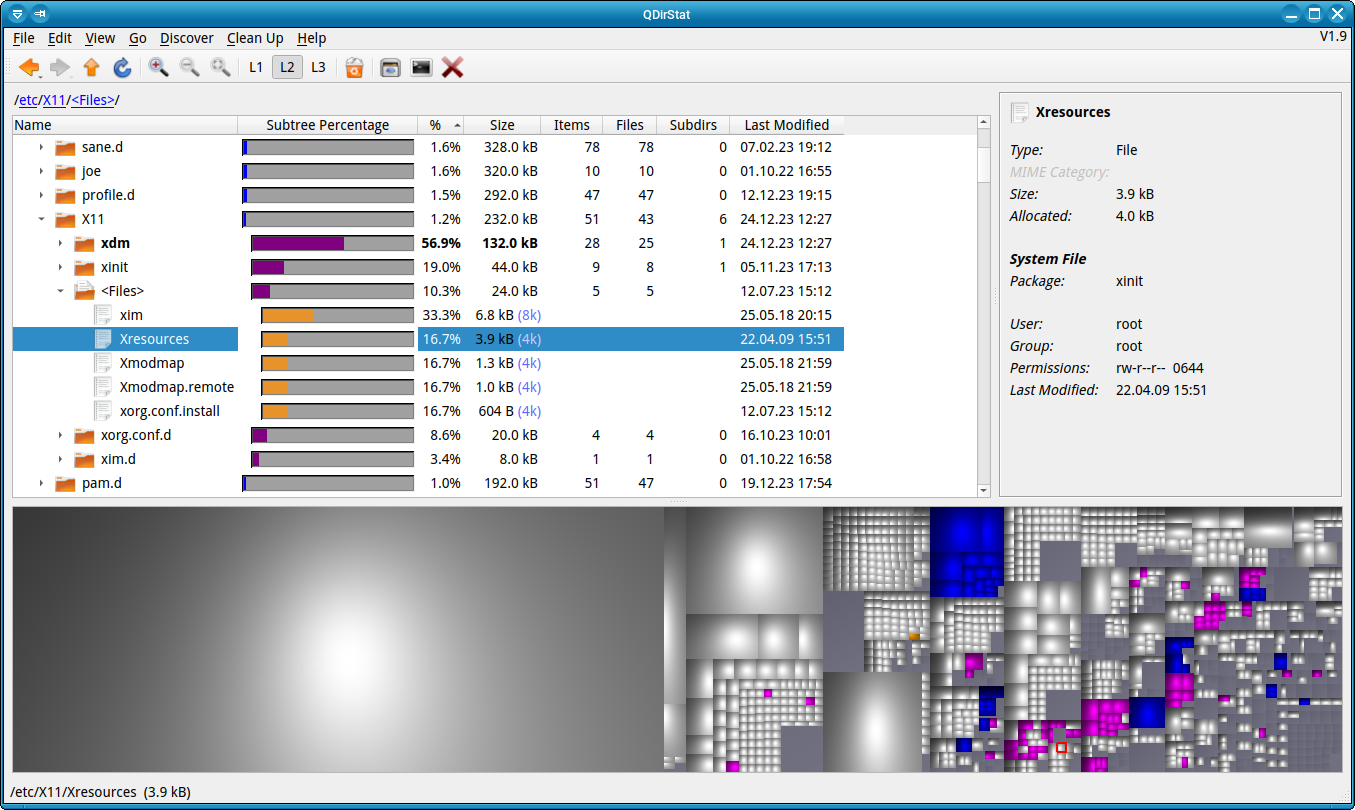Sort by the Items column header
Screen dimensions: 1355x810
click(572, 125)
